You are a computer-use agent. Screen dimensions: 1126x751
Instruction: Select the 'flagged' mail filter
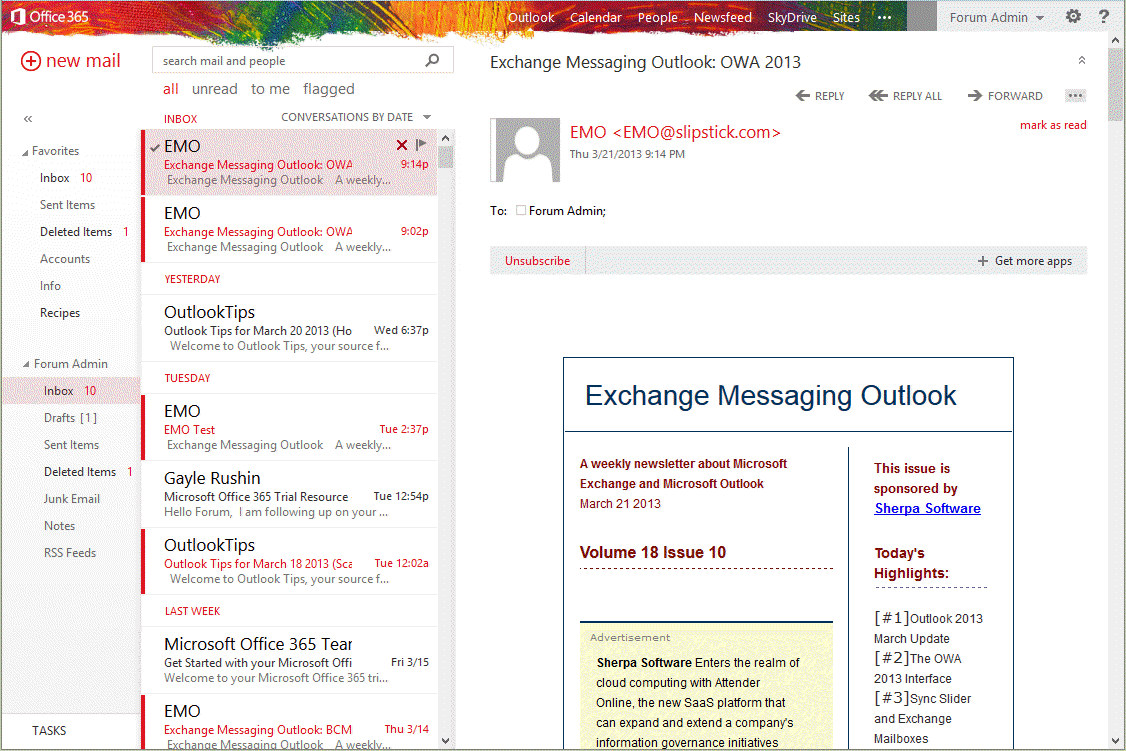click(328, 89)
